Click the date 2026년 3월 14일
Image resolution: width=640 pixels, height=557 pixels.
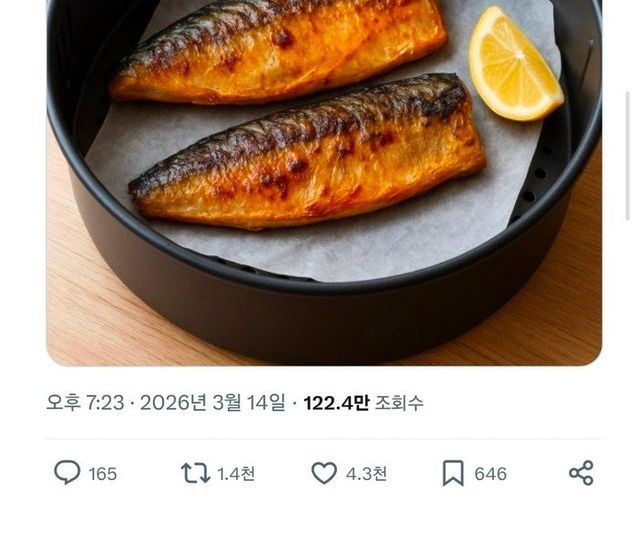(x=213, y=403)
